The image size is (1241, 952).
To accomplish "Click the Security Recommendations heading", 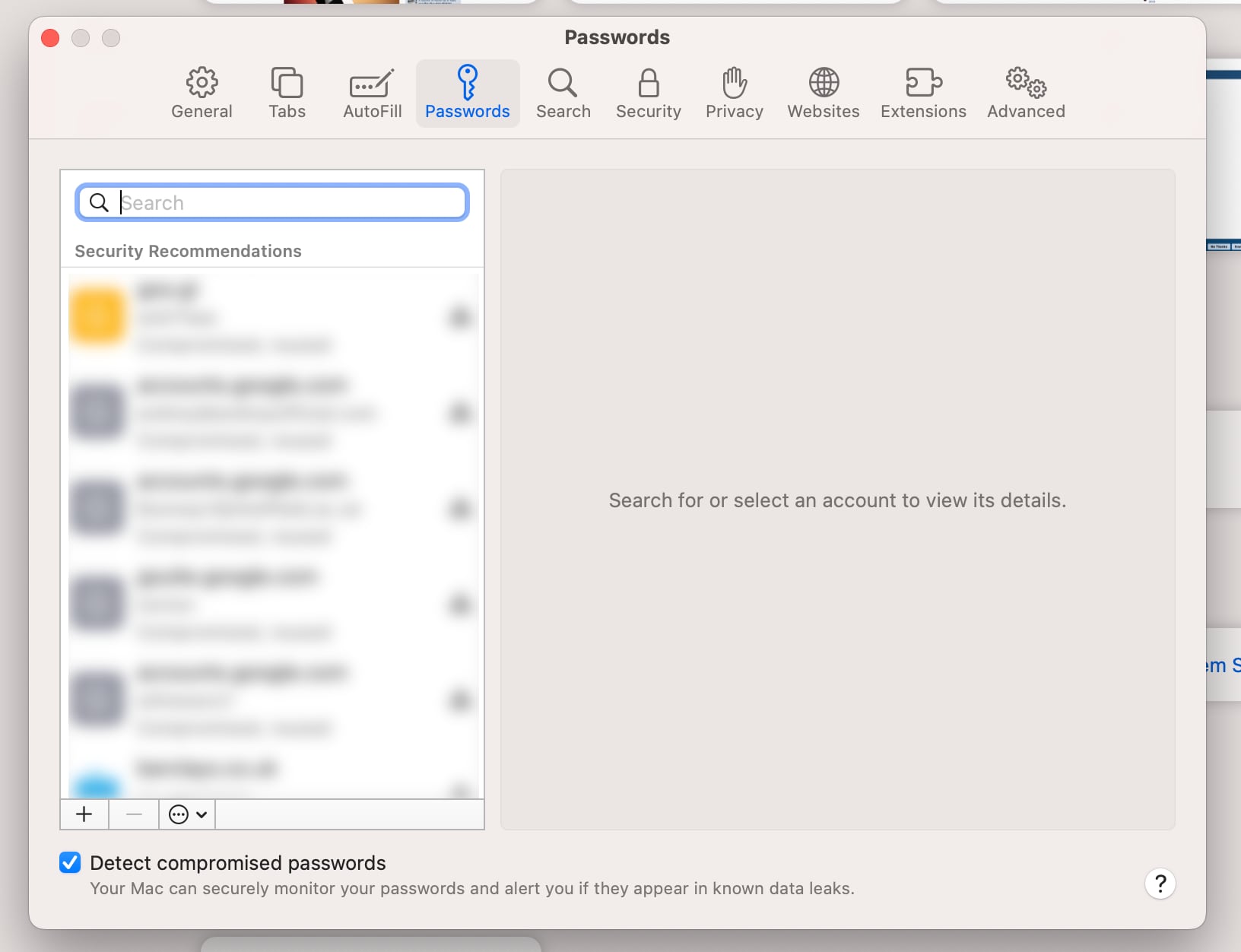I will 188,251.
